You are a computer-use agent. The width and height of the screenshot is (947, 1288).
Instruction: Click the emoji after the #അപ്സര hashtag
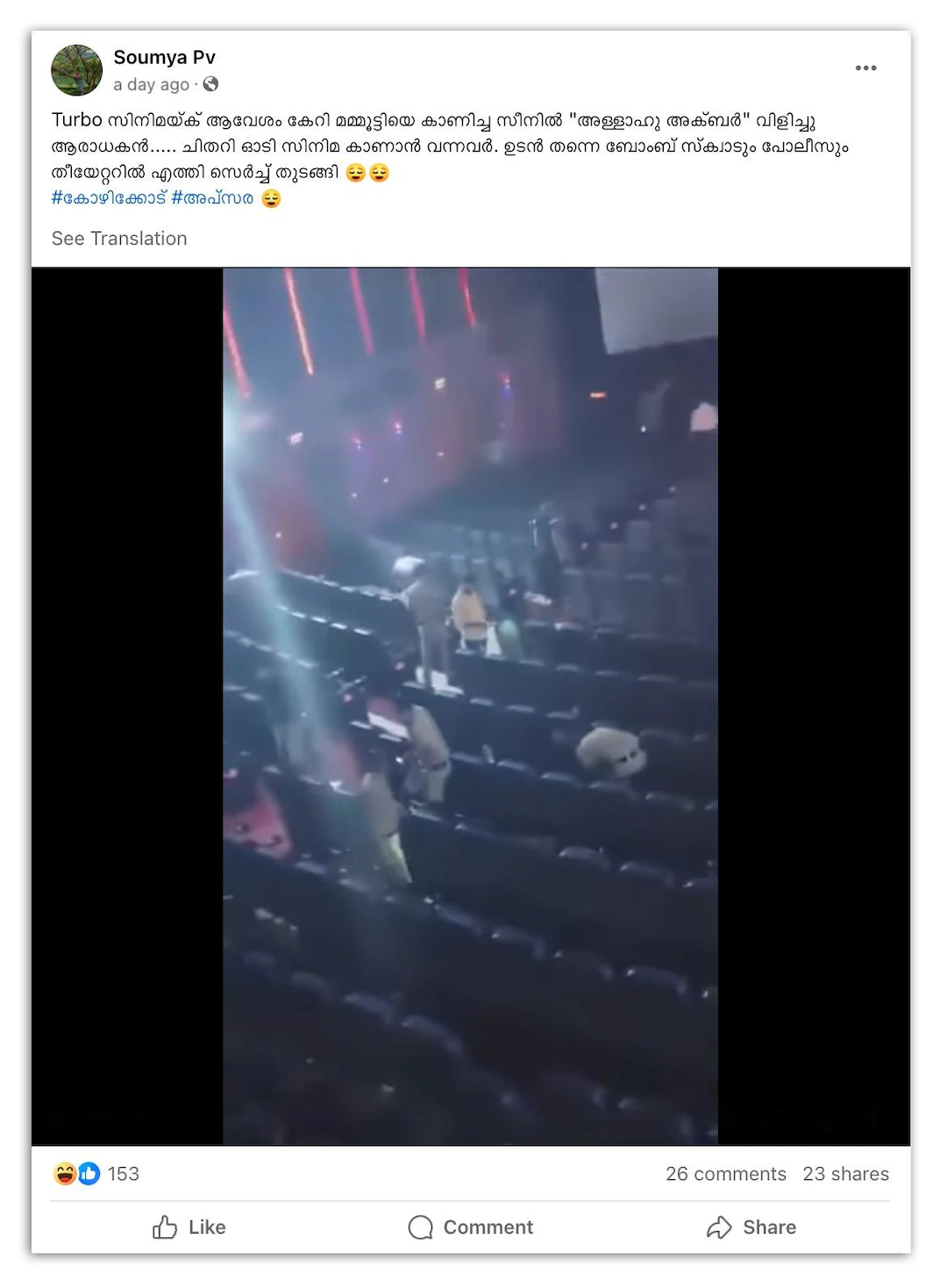[x=272, y=199]
